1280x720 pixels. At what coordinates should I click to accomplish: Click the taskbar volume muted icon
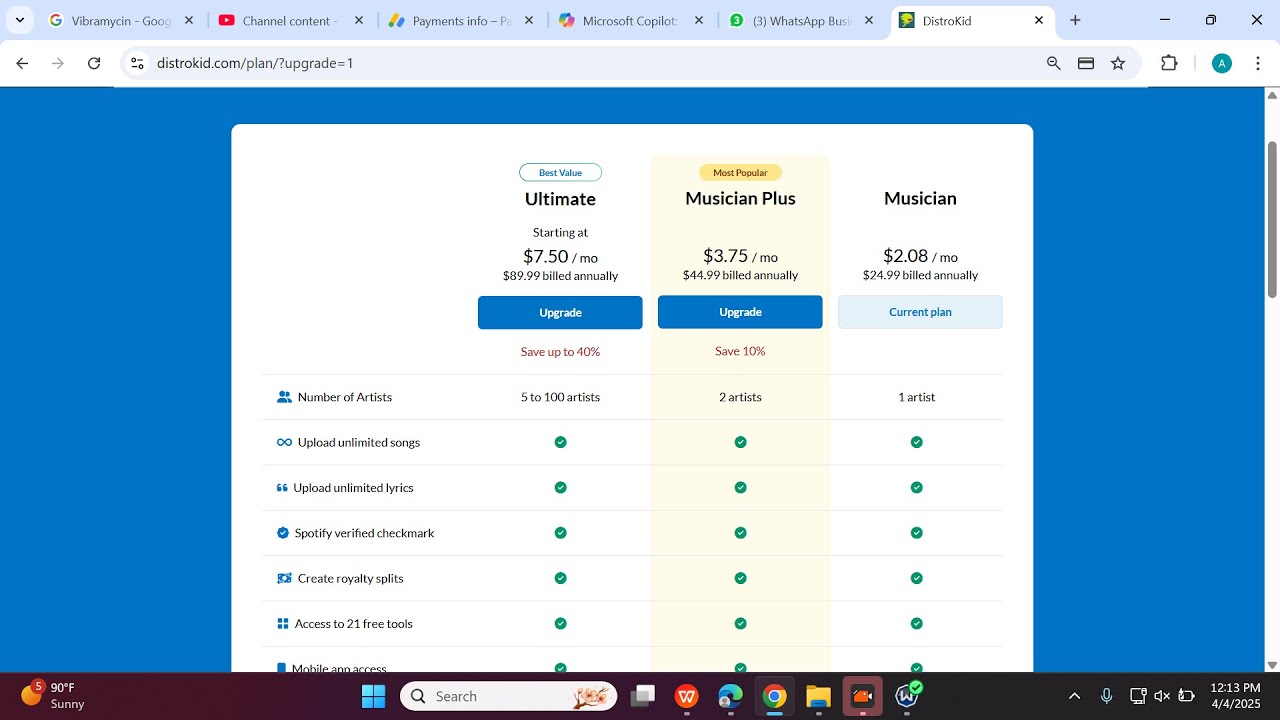coord(1162,696)
